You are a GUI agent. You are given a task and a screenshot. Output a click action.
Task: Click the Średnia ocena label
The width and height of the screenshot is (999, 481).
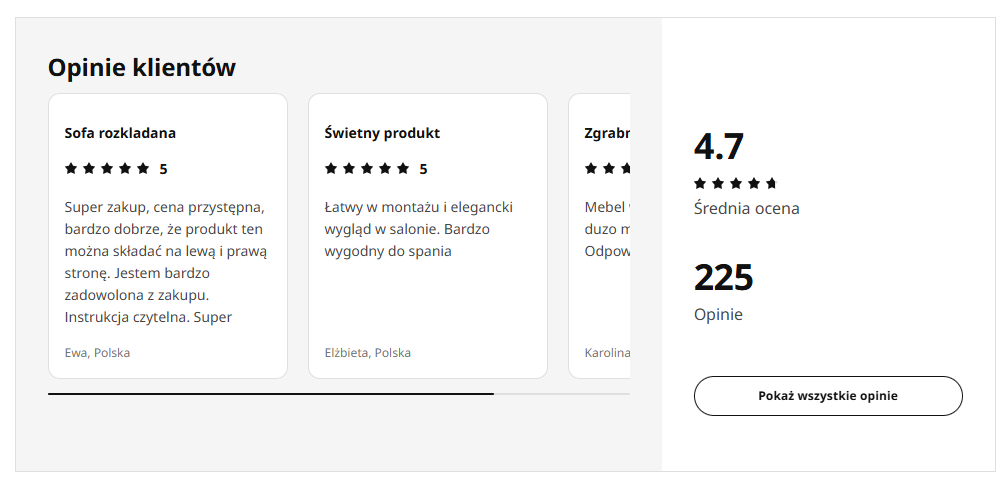(746, 208)
